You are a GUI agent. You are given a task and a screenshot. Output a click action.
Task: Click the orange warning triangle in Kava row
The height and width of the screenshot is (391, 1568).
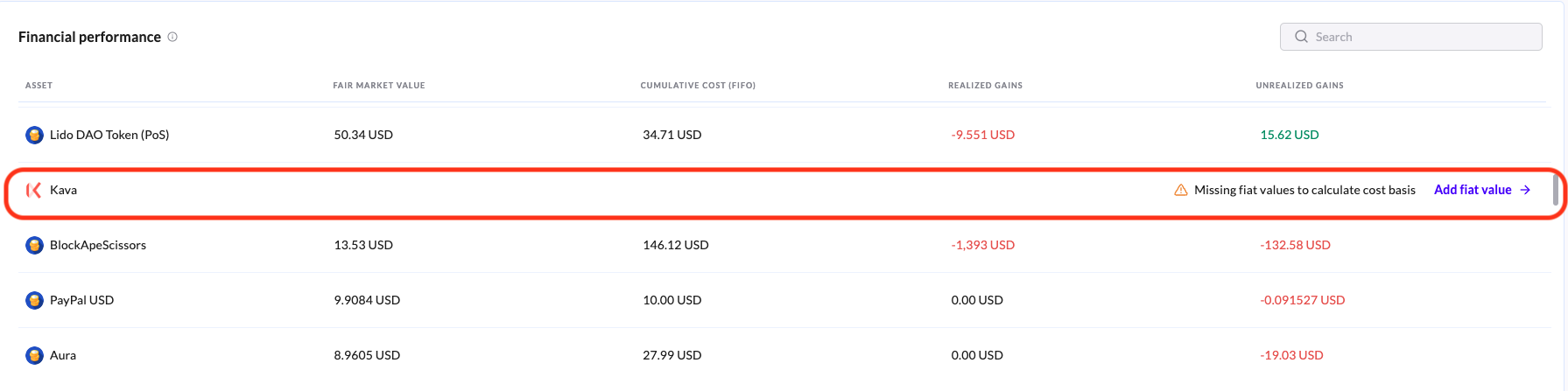coord(1180,190)
